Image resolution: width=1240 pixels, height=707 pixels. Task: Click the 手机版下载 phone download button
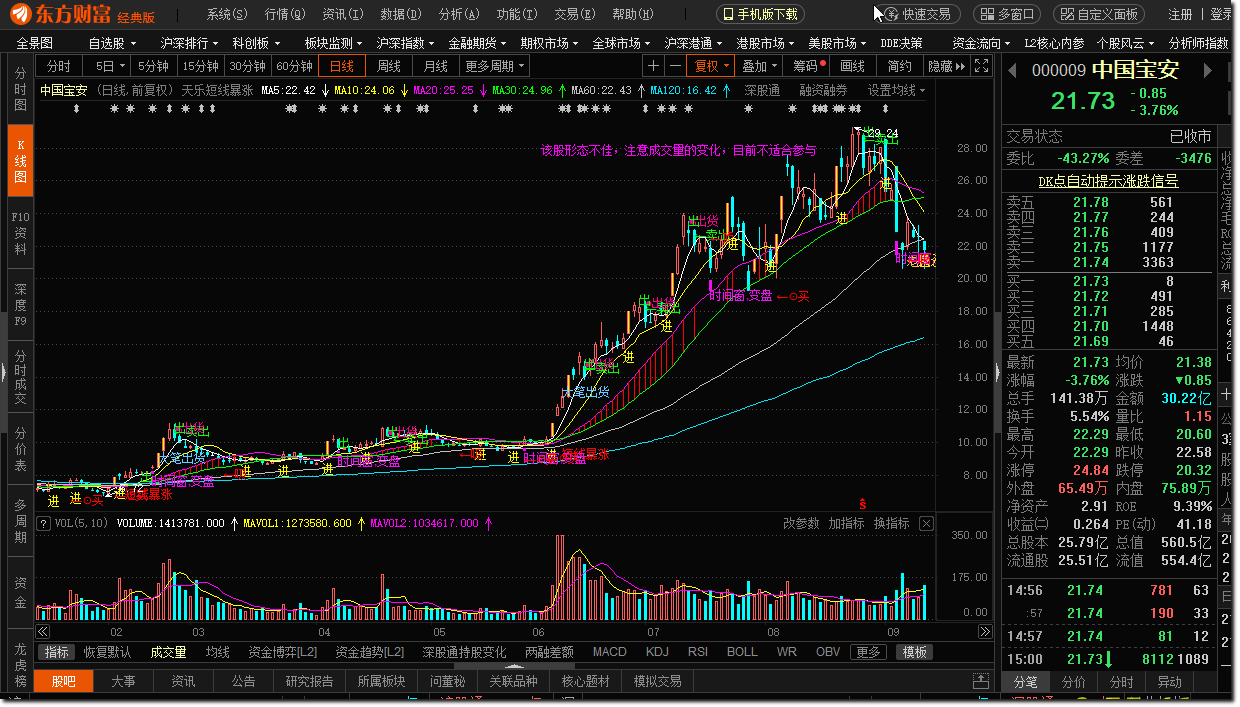tap(760, 14)
